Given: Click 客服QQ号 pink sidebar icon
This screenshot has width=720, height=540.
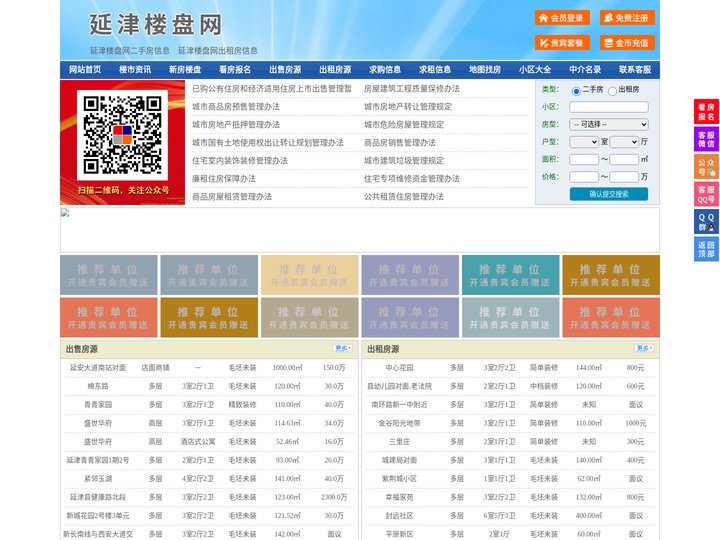Looking at the screenshot, I should [x=706, y=194].
